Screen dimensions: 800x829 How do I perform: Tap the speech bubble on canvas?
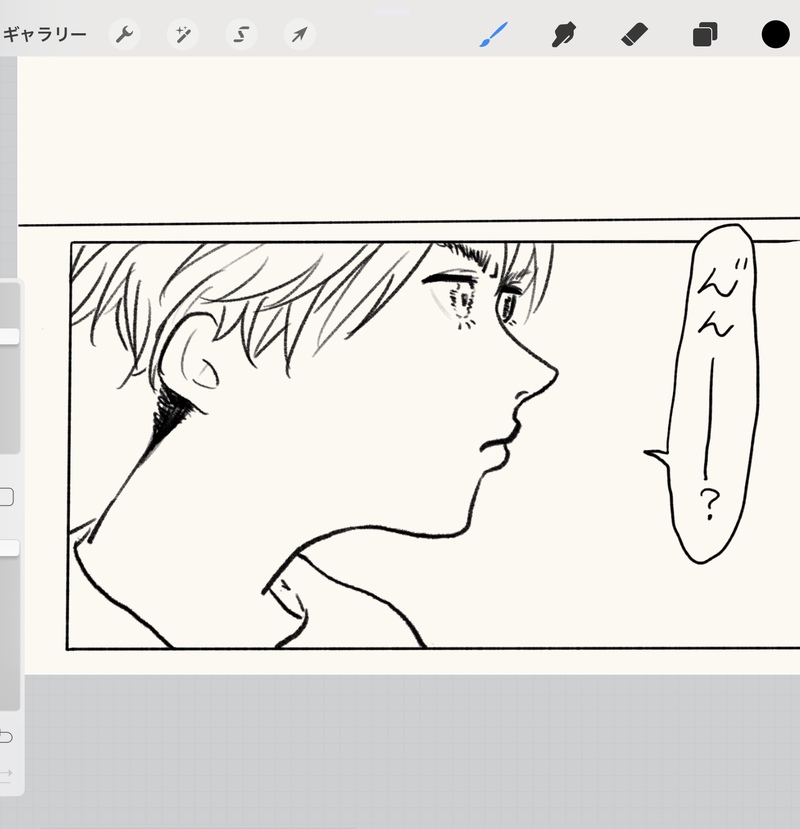click(711, 394)
